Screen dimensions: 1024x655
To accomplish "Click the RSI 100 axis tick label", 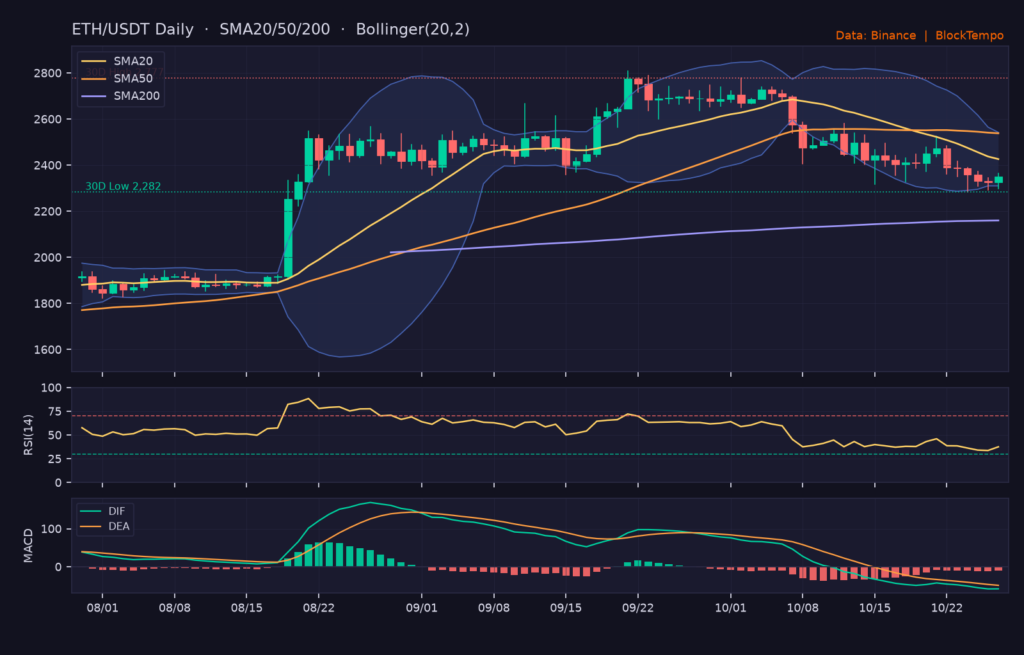I will pos(51,388).
